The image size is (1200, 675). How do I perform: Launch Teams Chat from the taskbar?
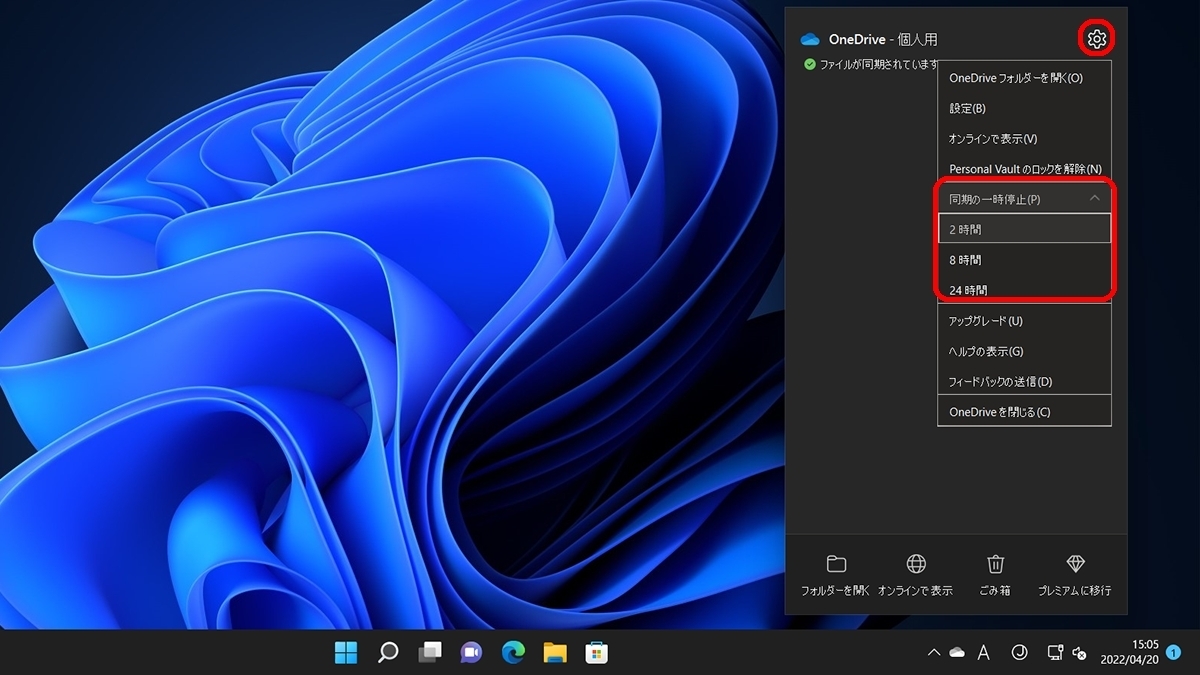point(471,653)
